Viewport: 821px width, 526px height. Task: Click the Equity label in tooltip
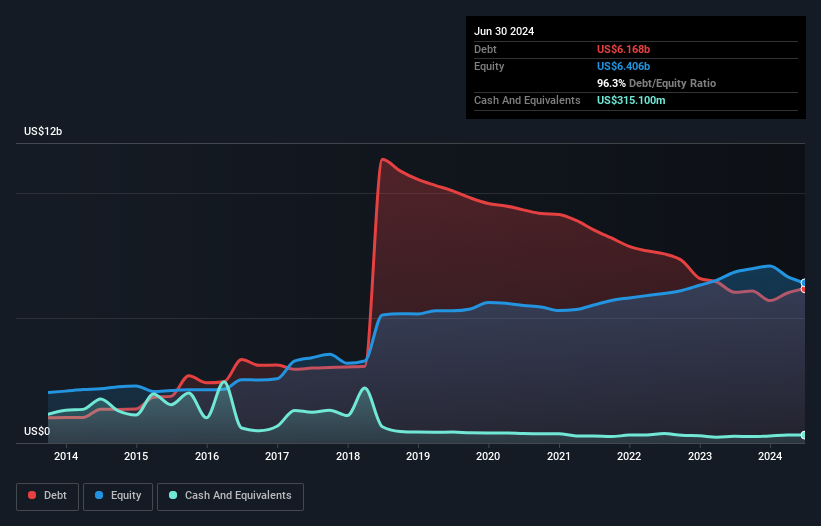tap(489, 66)
